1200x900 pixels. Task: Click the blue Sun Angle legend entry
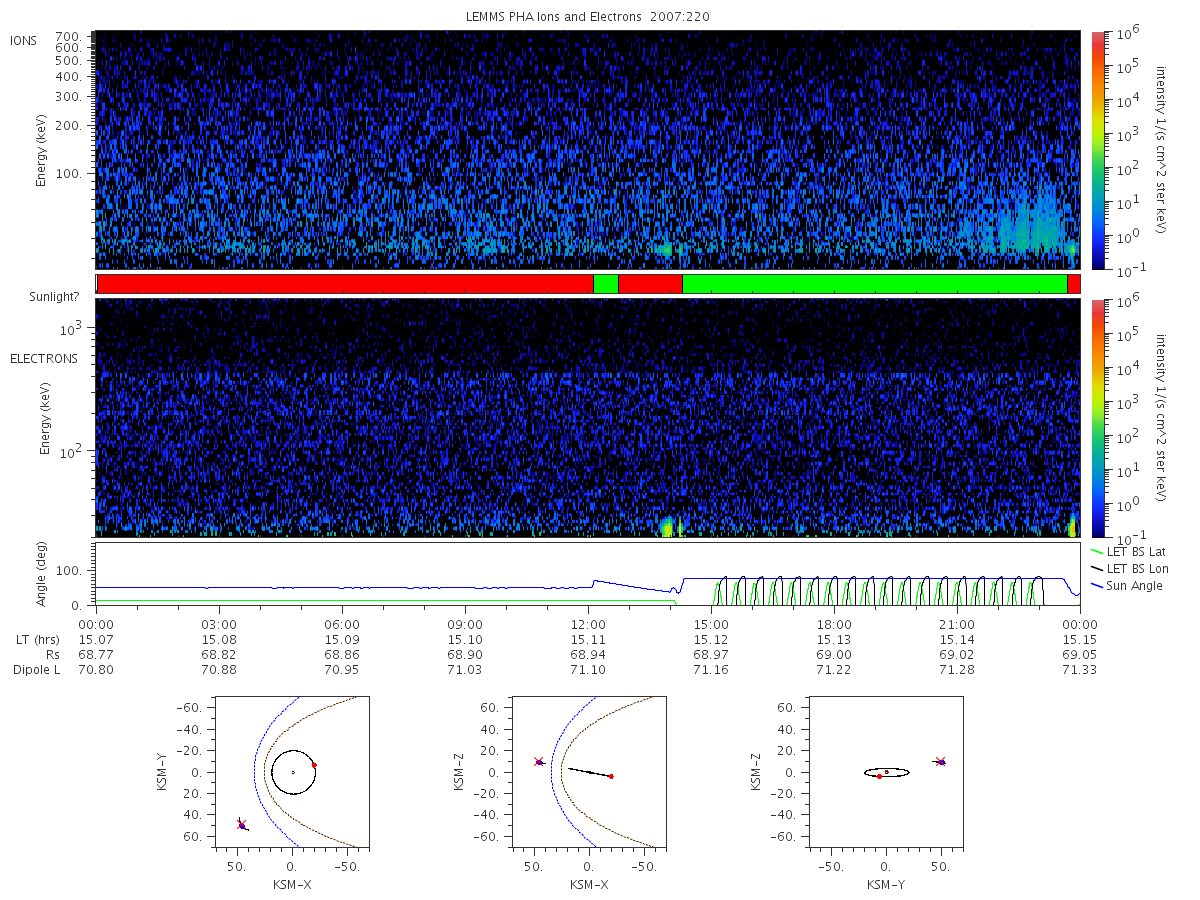click(x=1126, y=585)
